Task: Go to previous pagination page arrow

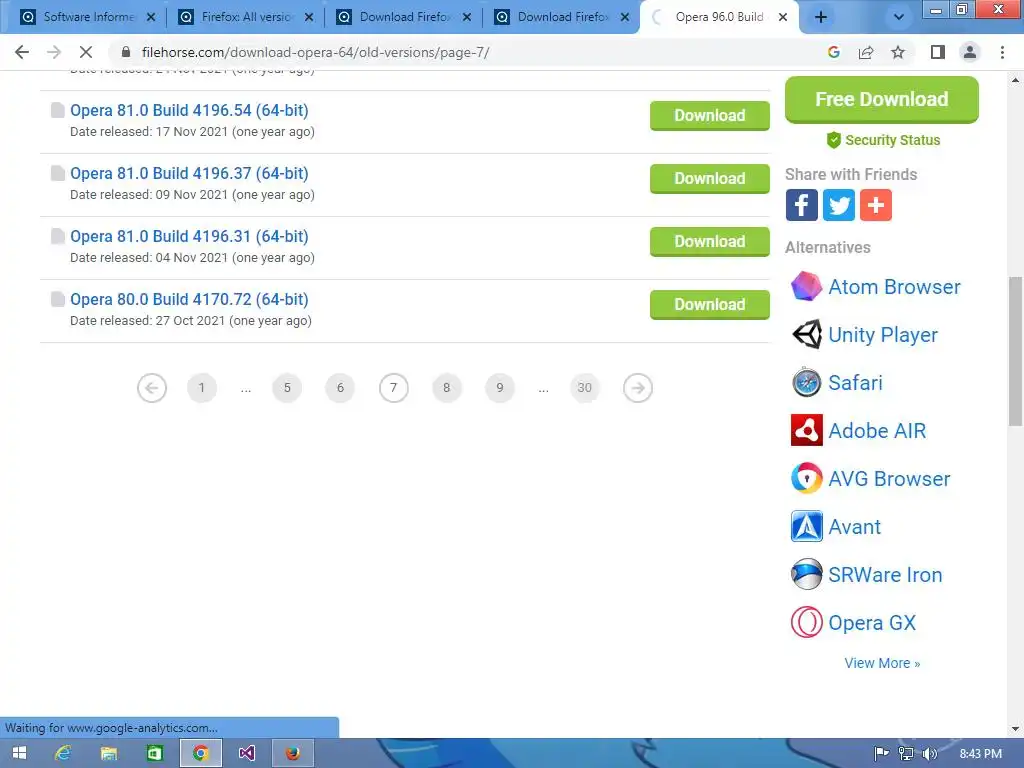Action: (152, 388)
